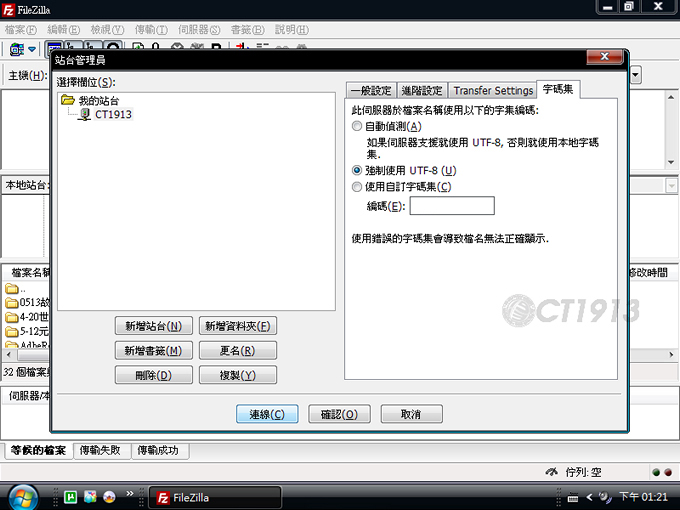Open dropdown arrow next to Site Manager icon

pyautogui.click(x=32, y=49)
